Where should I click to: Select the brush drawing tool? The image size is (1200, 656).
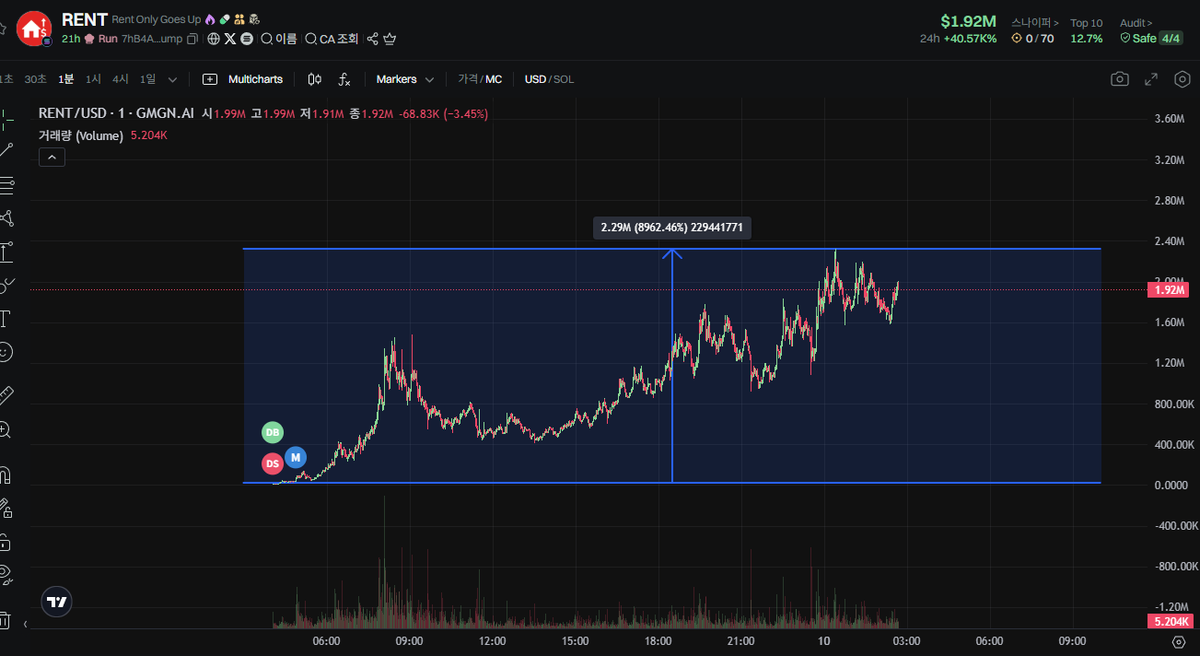tap(6, 285)
